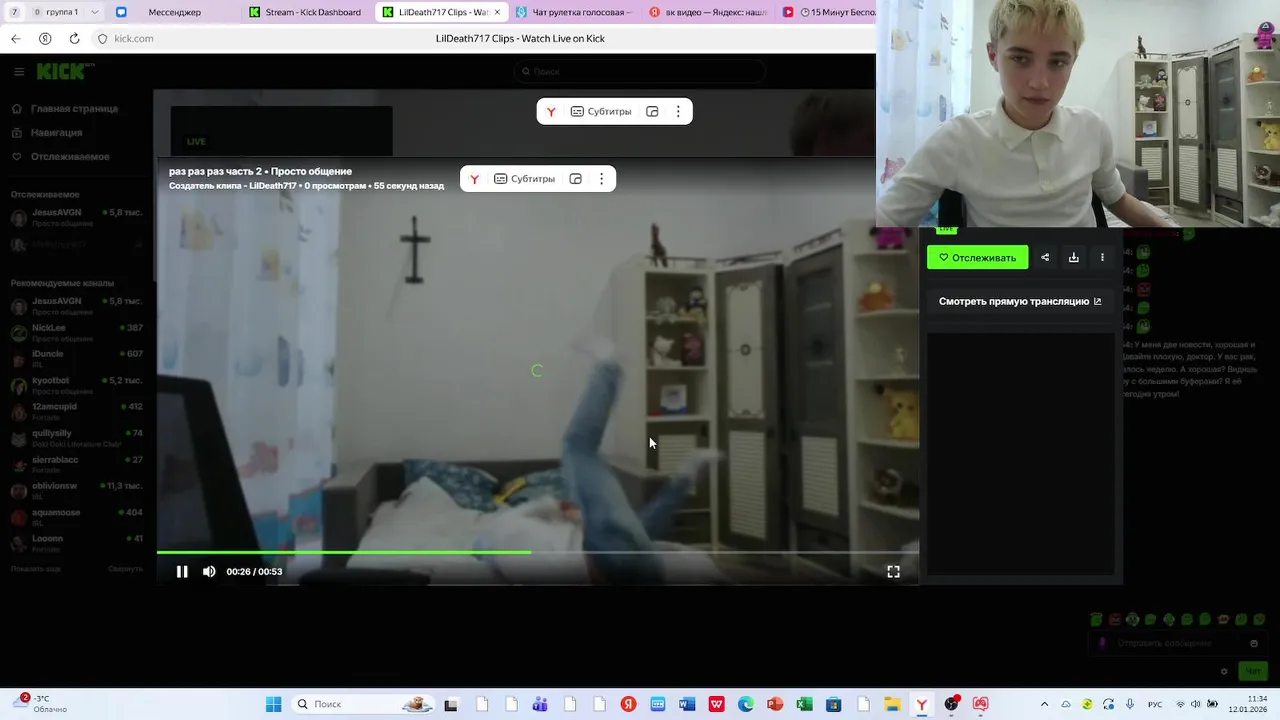Viewport: 1280px width, 720px height.
Task: Open recommended channel aquamoose
Action: point(77,517)
